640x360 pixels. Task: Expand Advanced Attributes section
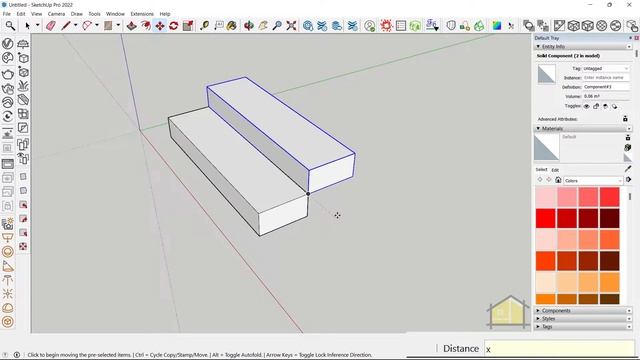point(625,119)
